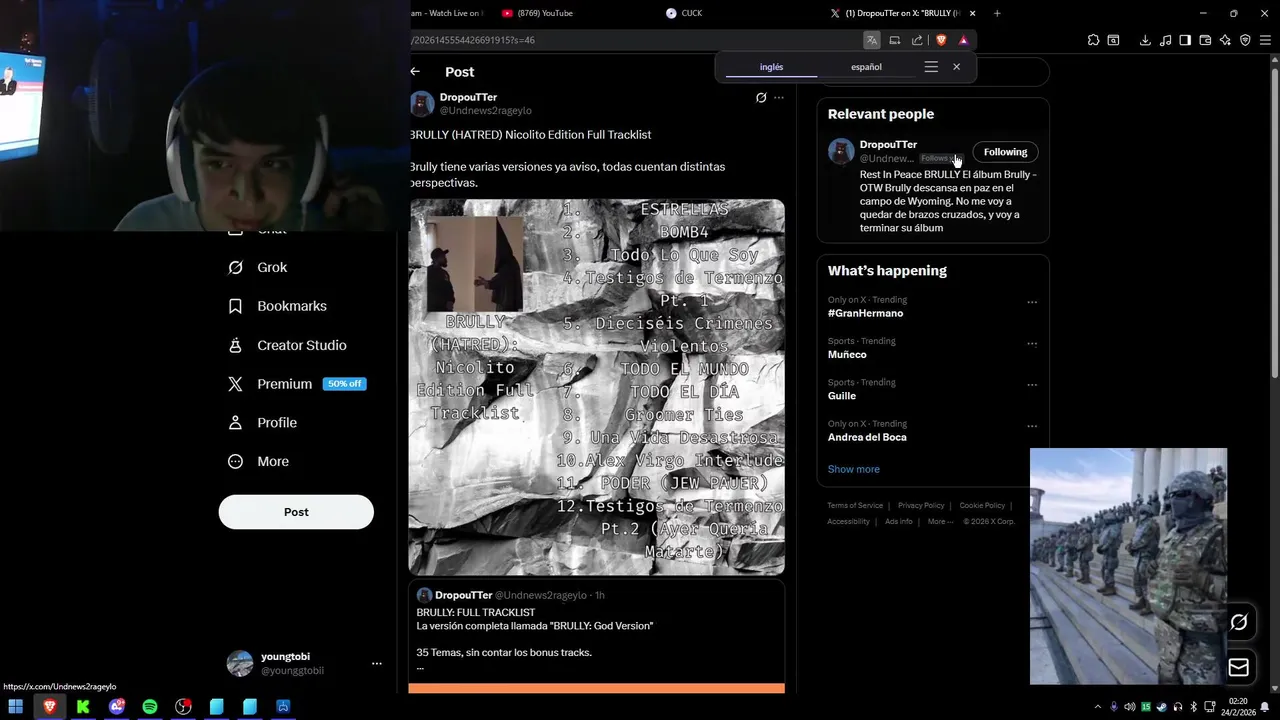Open the browser Downloads icon

pyautogui.click(x=1145, y=40)
